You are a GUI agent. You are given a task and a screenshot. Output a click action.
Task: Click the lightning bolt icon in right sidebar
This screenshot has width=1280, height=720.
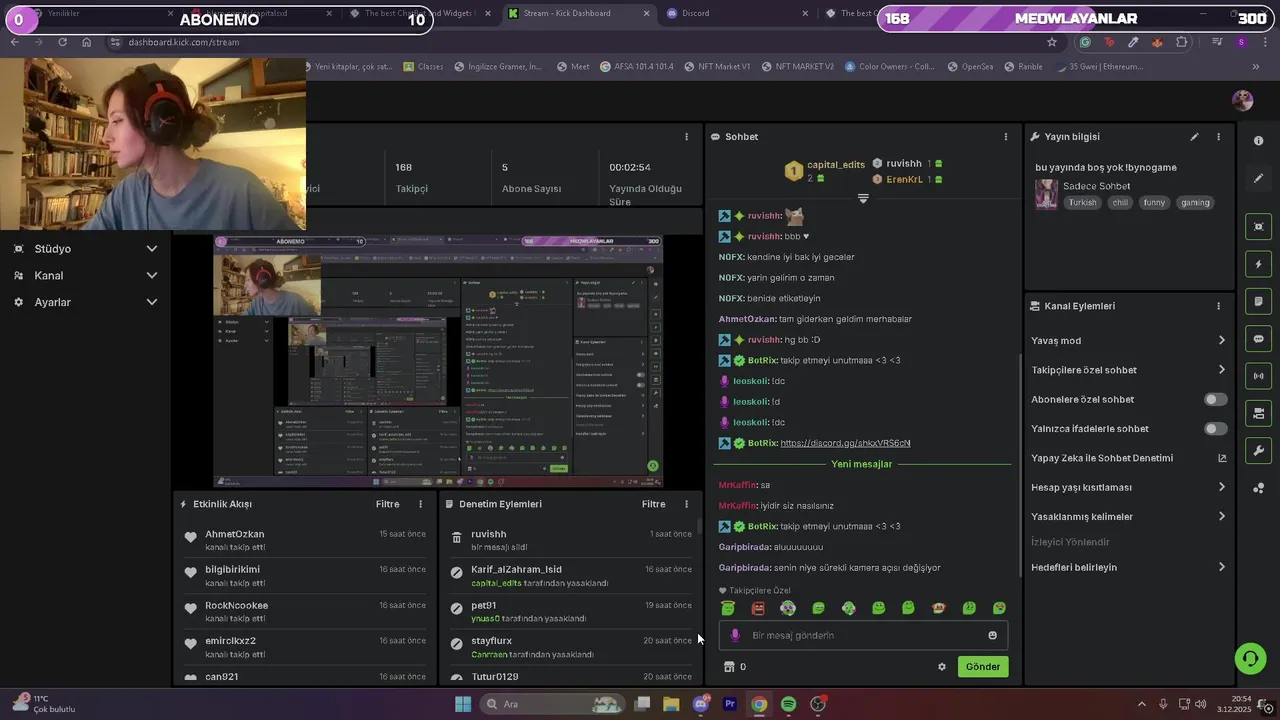click(1258, 264)
